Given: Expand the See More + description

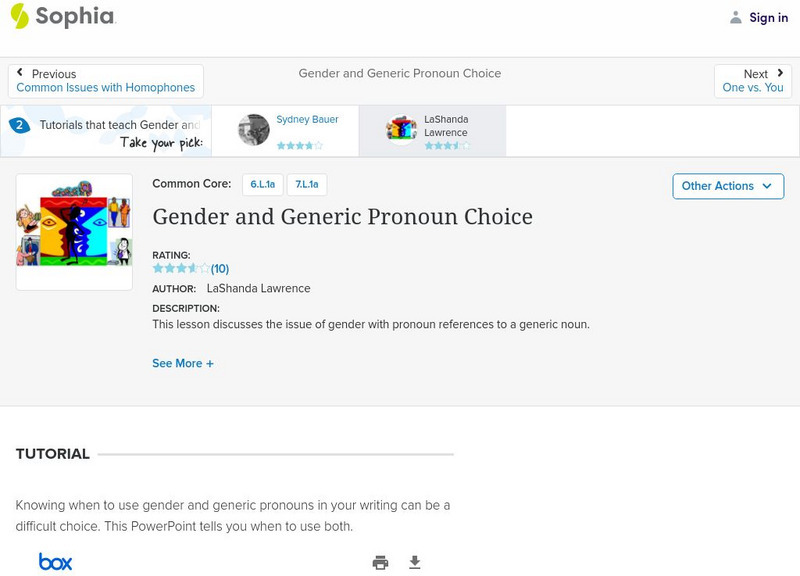Looking at the screenshot, I should point(183,364).
